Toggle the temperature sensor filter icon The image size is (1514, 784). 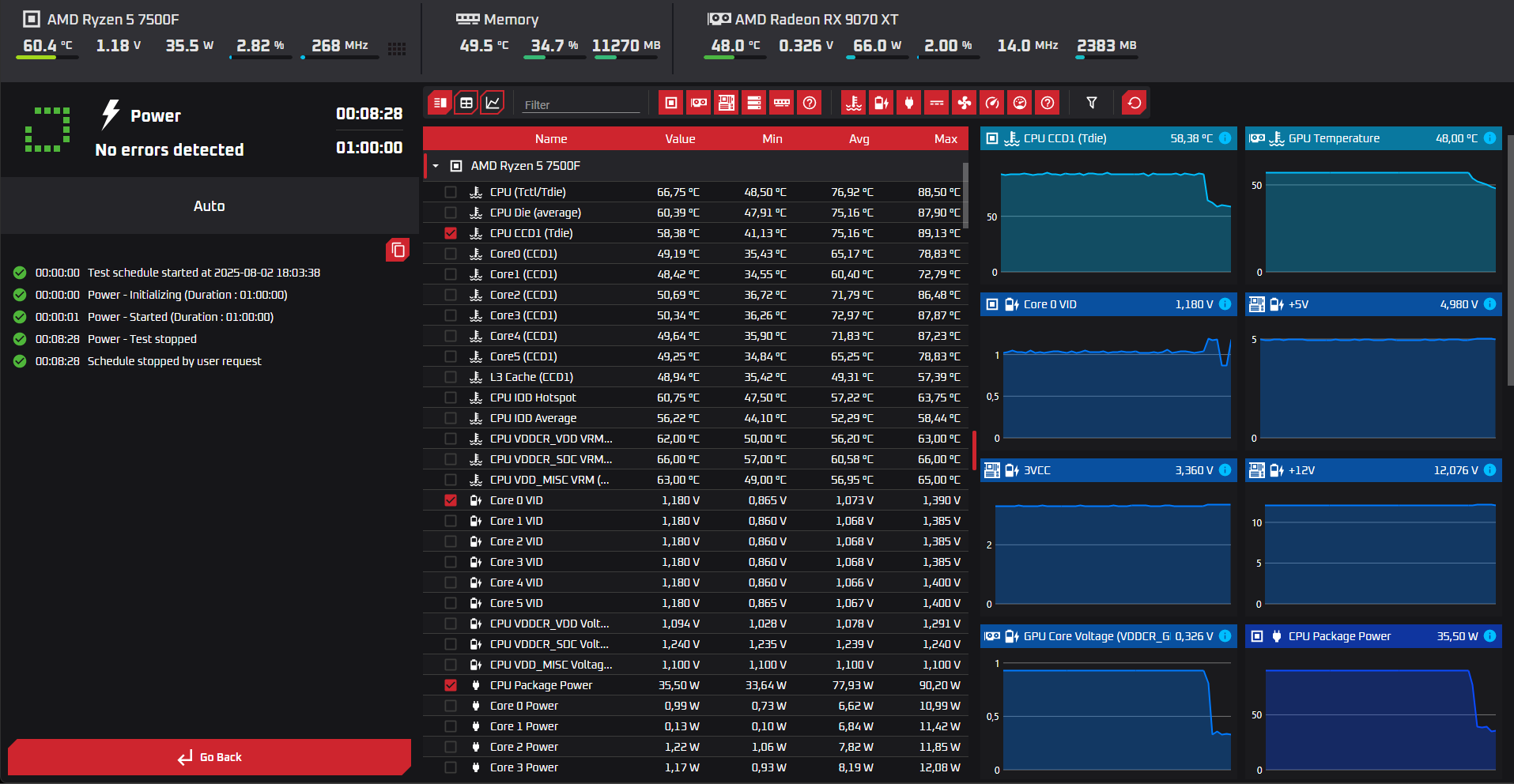click(x=854, y=103)
